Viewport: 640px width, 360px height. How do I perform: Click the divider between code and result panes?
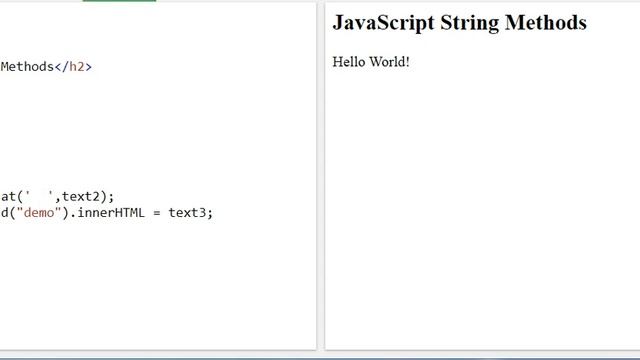(x=320, y=176)
